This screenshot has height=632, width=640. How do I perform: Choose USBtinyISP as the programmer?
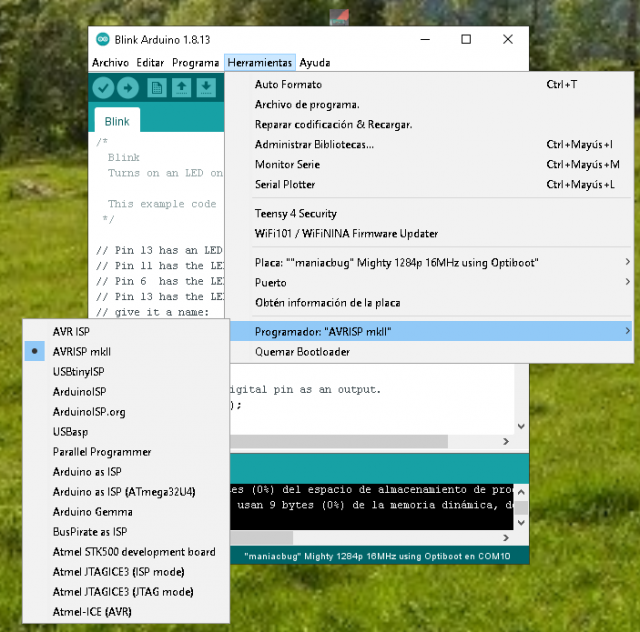(78, 371)
